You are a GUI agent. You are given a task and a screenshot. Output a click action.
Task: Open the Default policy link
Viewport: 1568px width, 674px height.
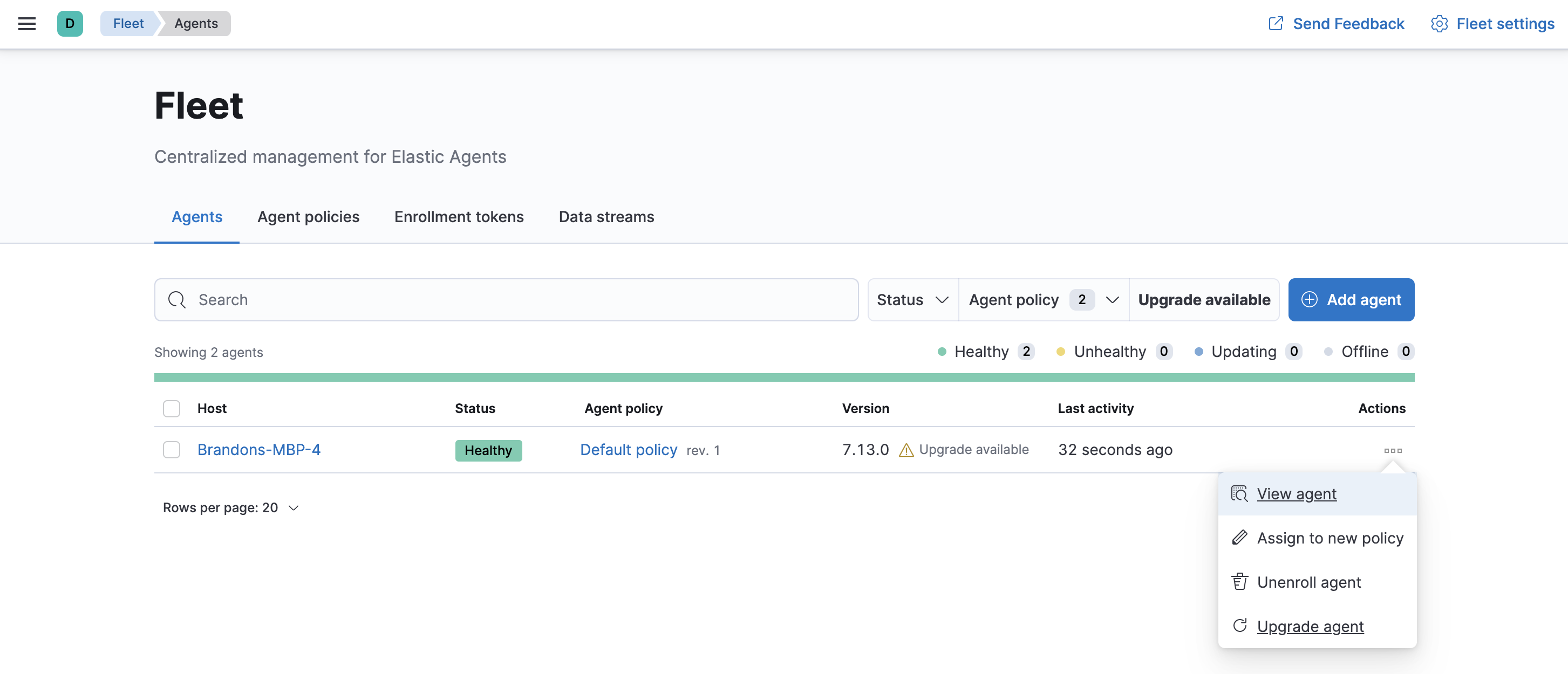(628, 450)
